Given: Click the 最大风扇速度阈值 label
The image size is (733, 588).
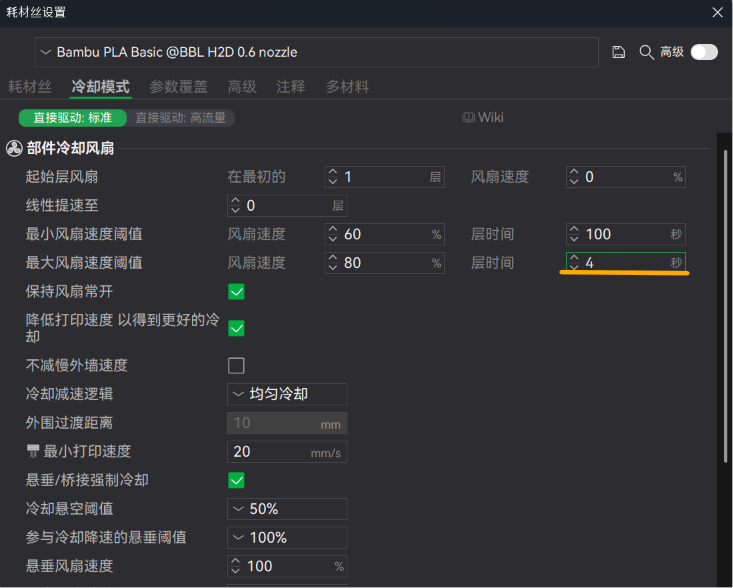Looking at the screenshot, I should pos(84,262).
